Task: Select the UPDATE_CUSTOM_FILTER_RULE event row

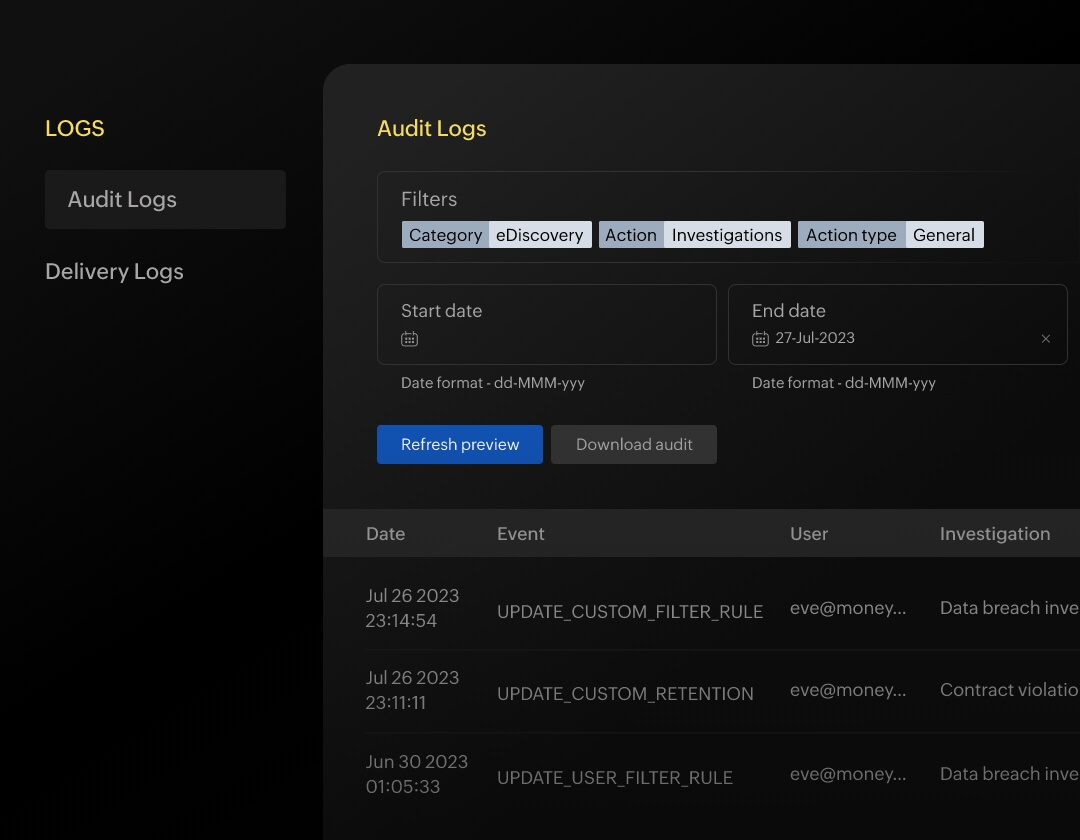Action: pos(629,611)
